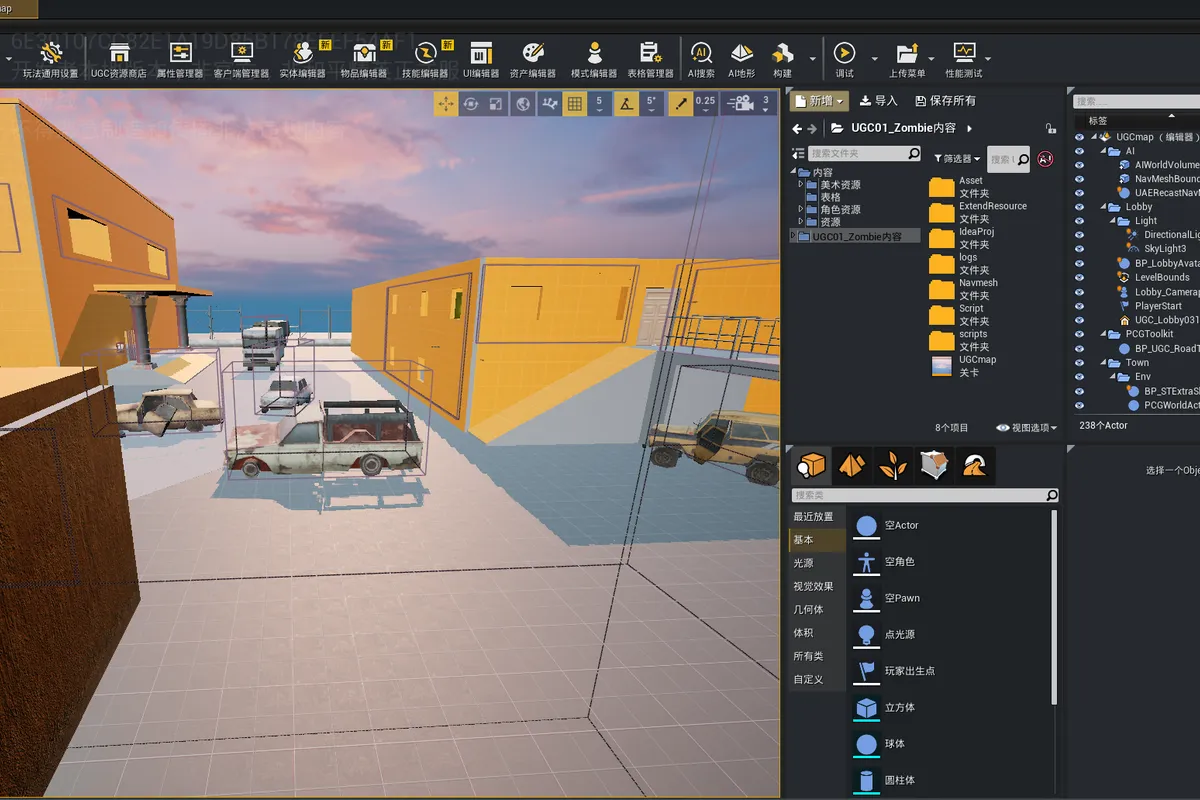Toggle visibility of PlayerStart actor
The height and width of the screenshot is (800, 1200).
[x=1079, y=306]
